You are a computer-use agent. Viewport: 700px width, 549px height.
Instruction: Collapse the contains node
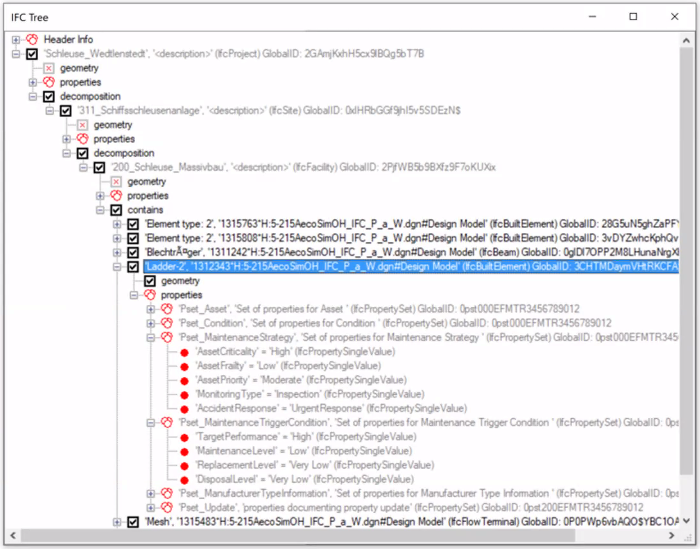coord(100,210)
